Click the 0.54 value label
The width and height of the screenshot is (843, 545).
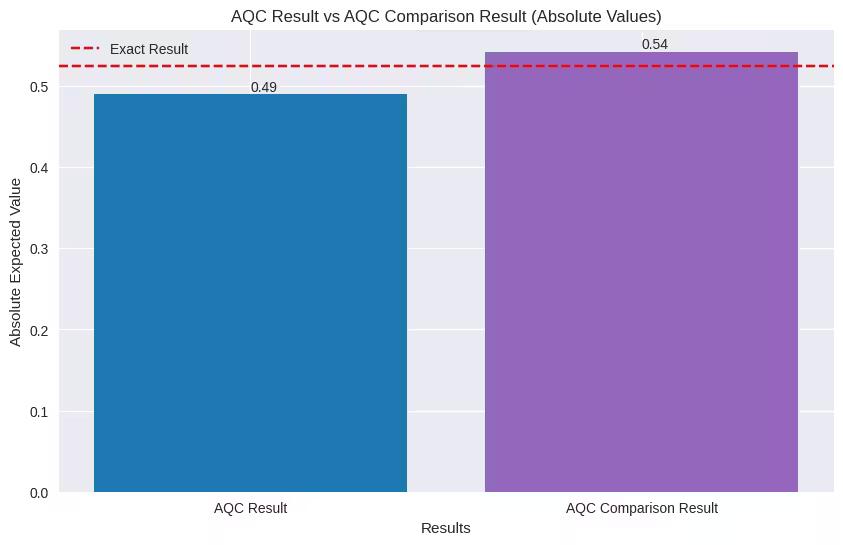coord(655,44)
